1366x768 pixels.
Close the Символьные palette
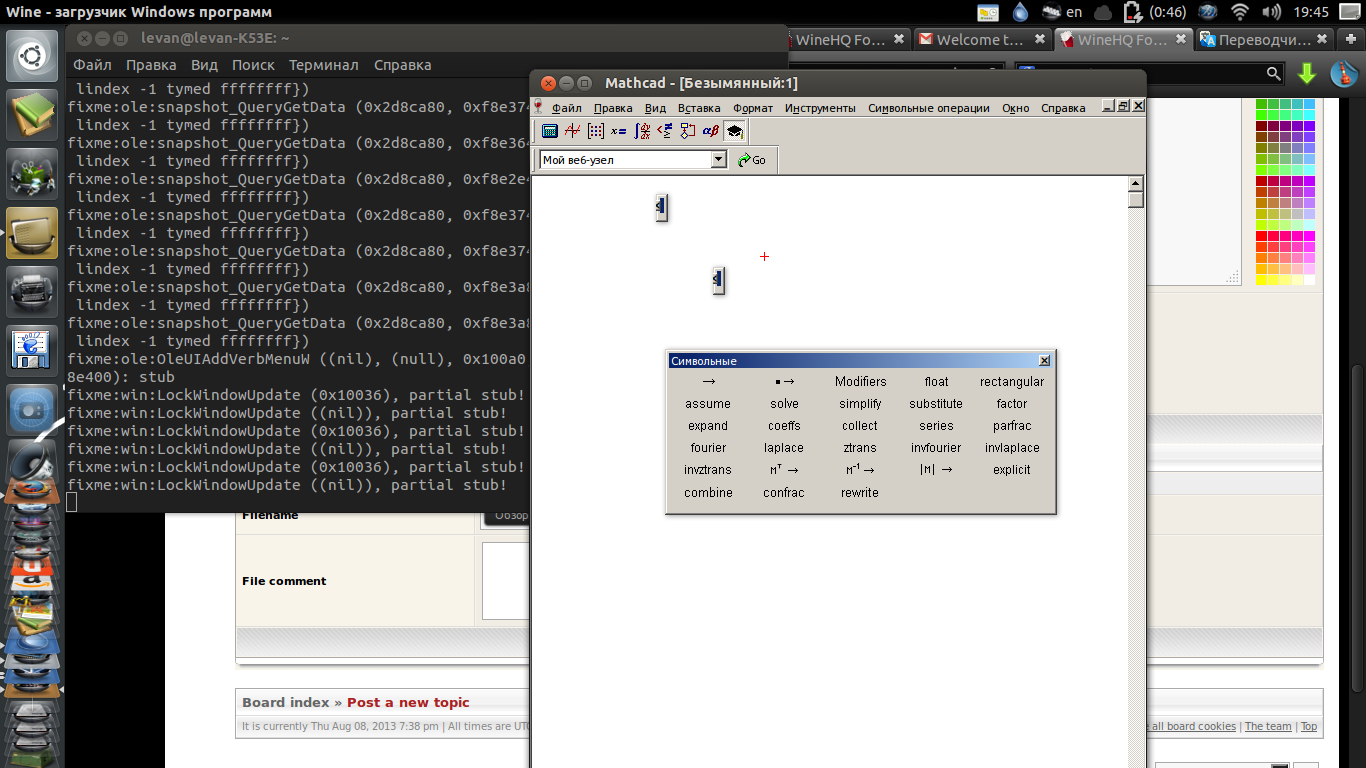tap(1044, 361)
